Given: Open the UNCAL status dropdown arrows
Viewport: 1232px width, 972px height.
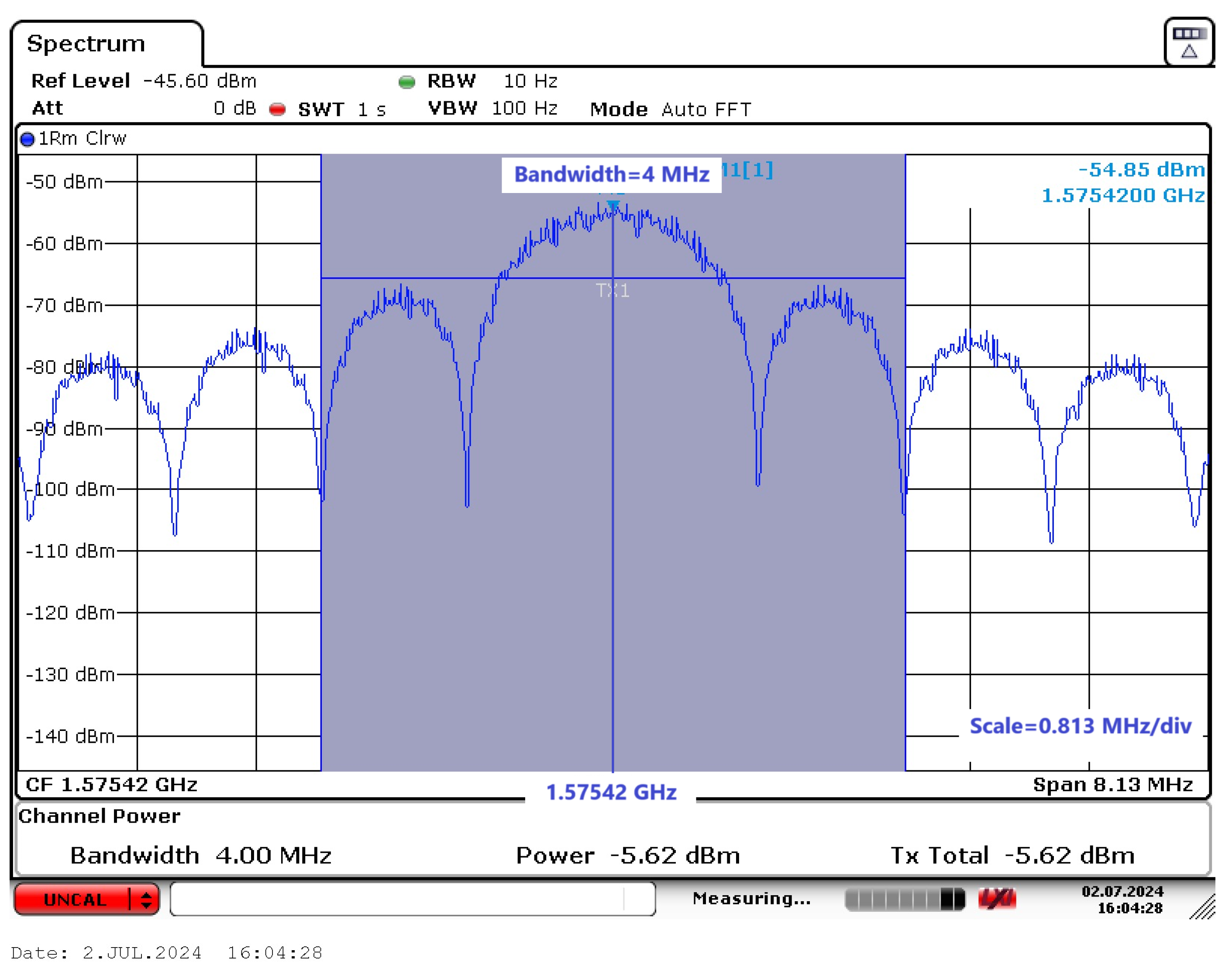Looking at the screenshot, I should (x=146, y=900).
